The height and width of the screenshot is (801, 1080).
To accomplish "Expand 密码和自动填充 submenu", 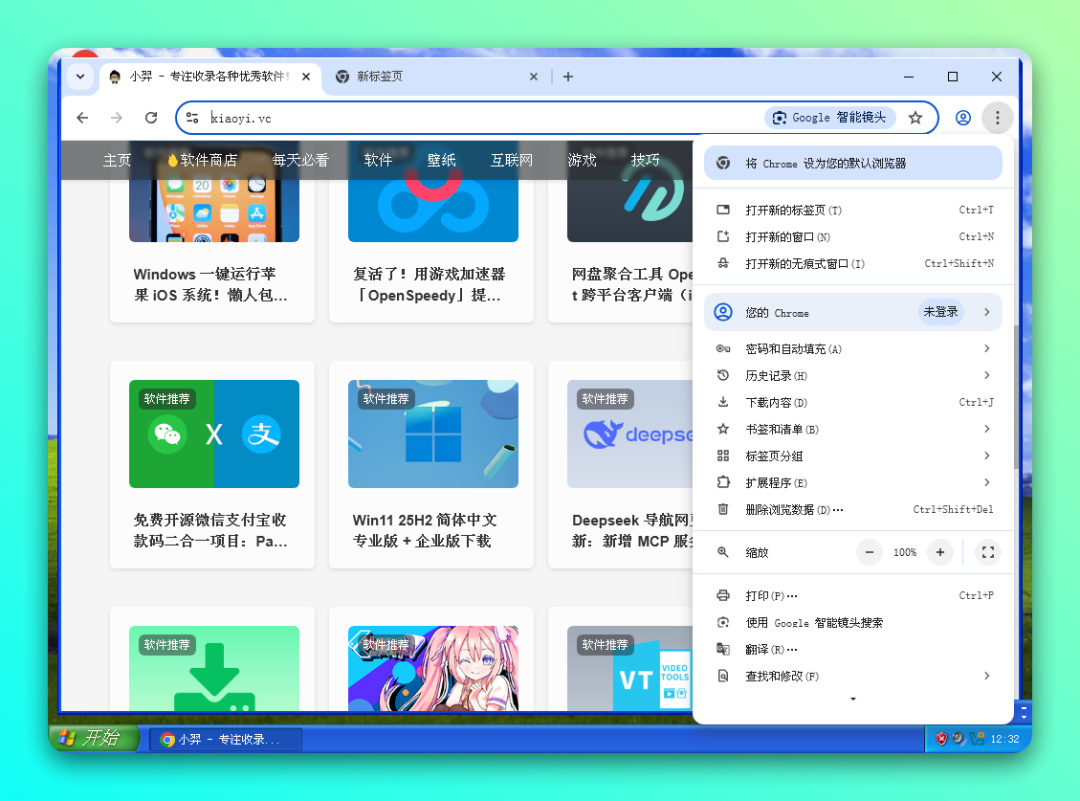I will (x=853, y=349).
